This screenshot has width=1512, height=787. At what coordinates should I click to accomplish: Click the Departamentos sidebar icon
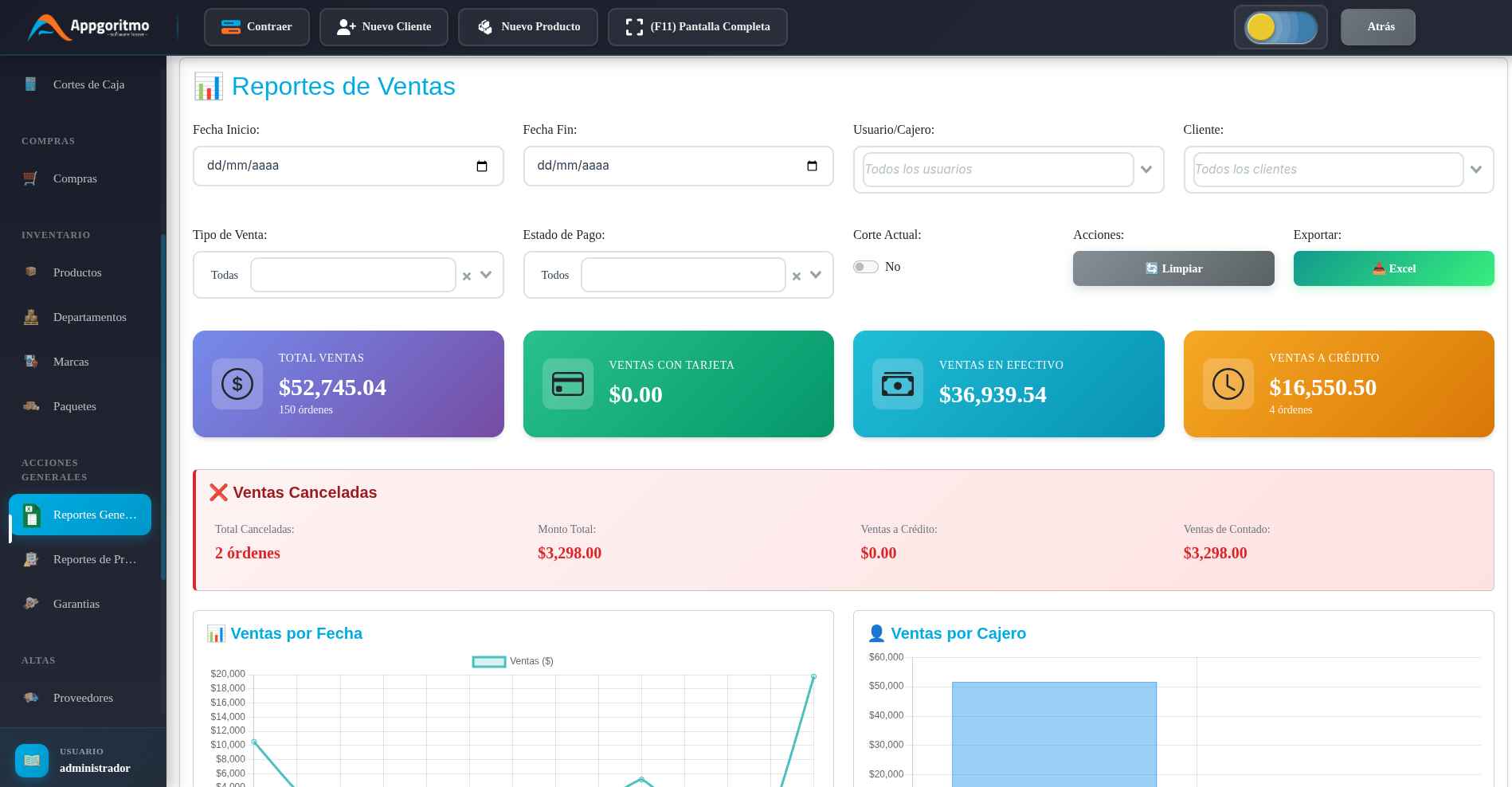click(31, 317)
